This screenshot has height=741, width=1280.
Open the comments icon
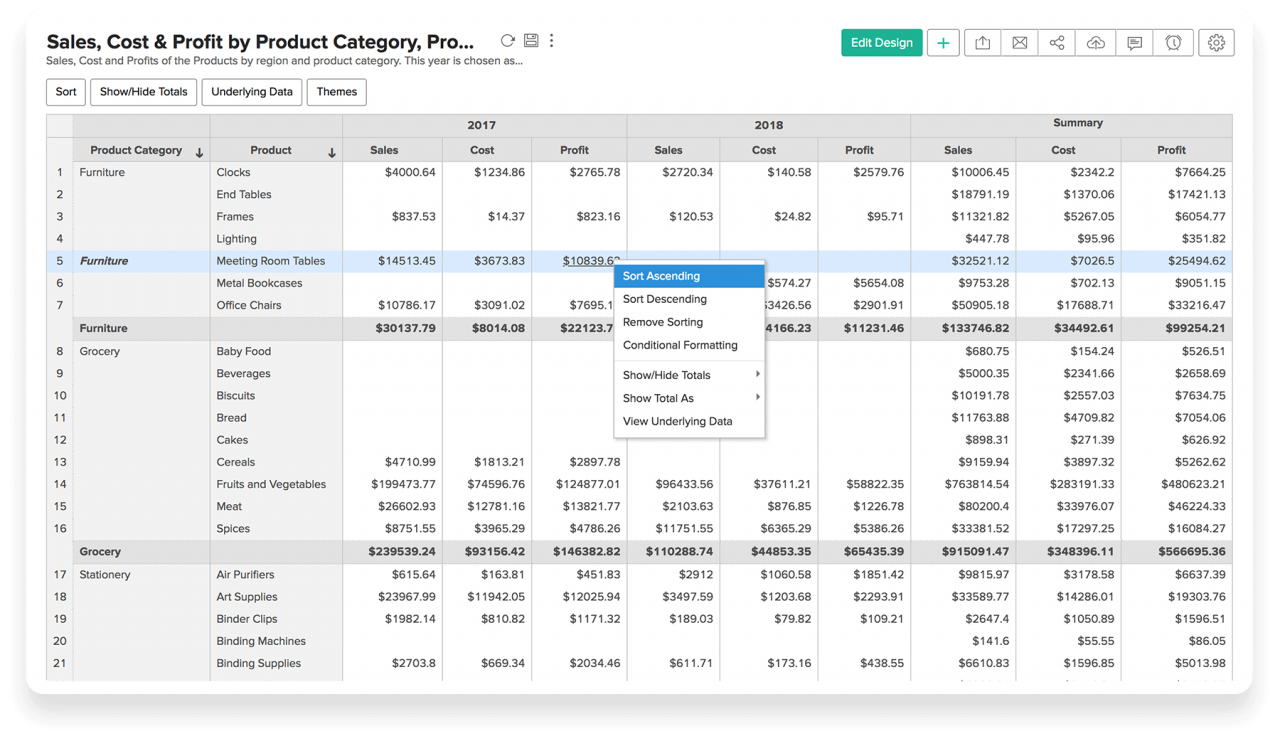[1133, 42]
